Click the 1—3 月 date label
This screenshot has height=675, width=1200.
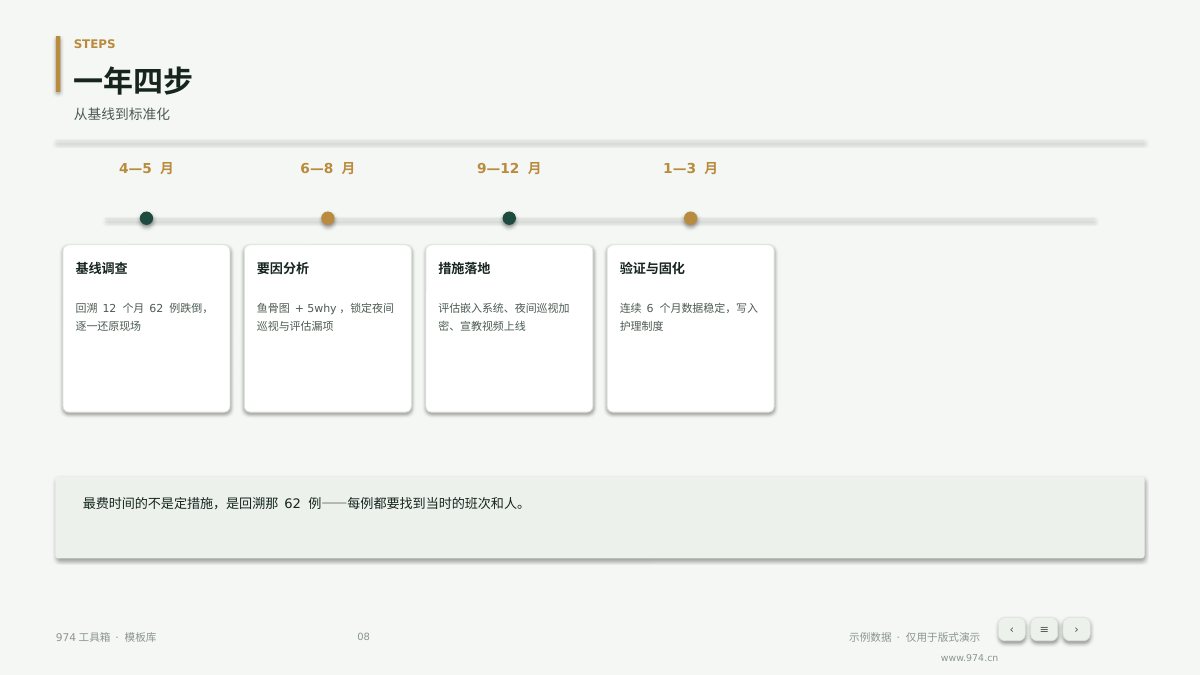[690, 168]
